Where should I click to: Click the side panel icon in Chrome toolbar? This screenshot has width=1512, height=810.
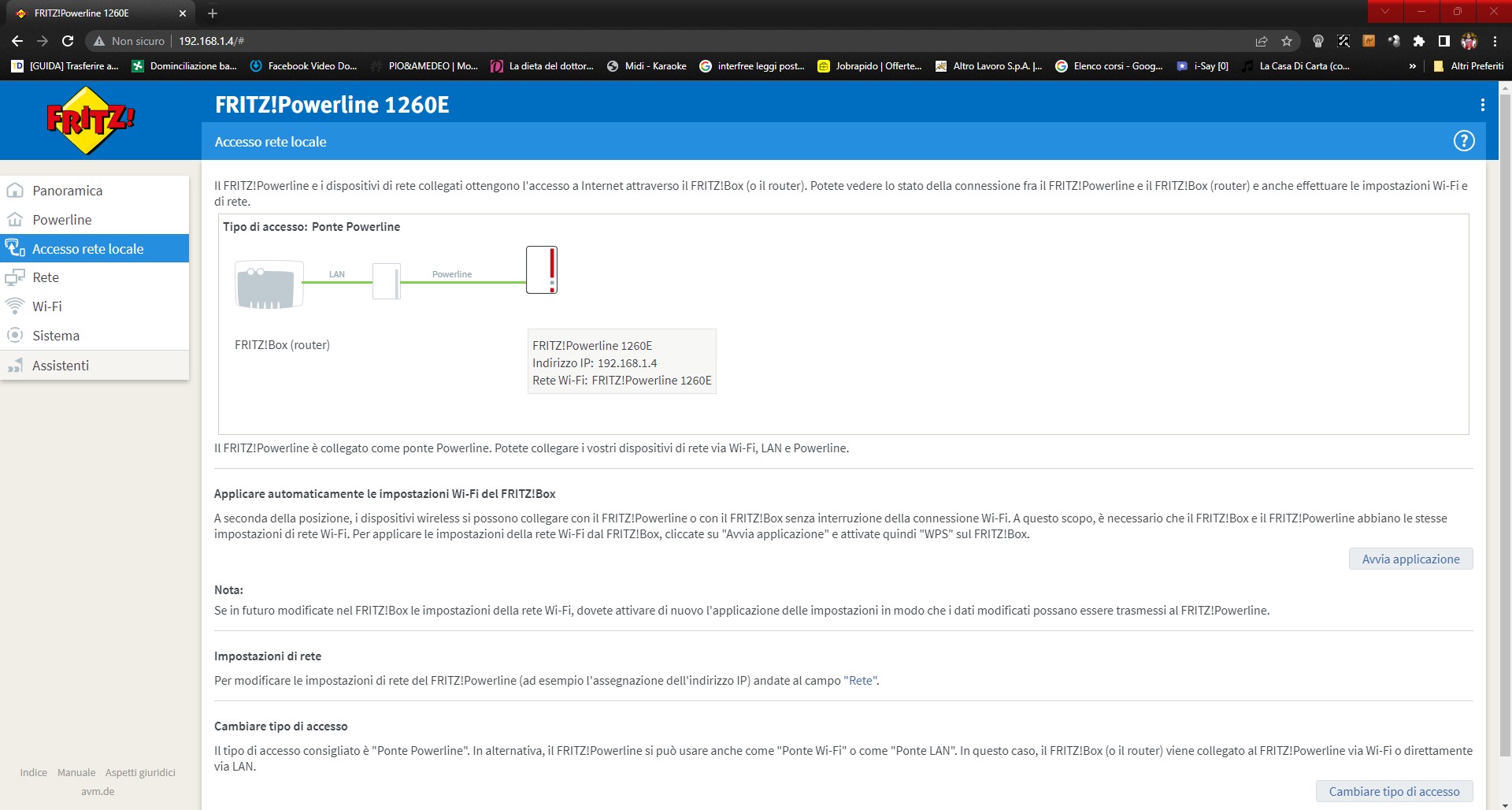(x=1444, y=41)
